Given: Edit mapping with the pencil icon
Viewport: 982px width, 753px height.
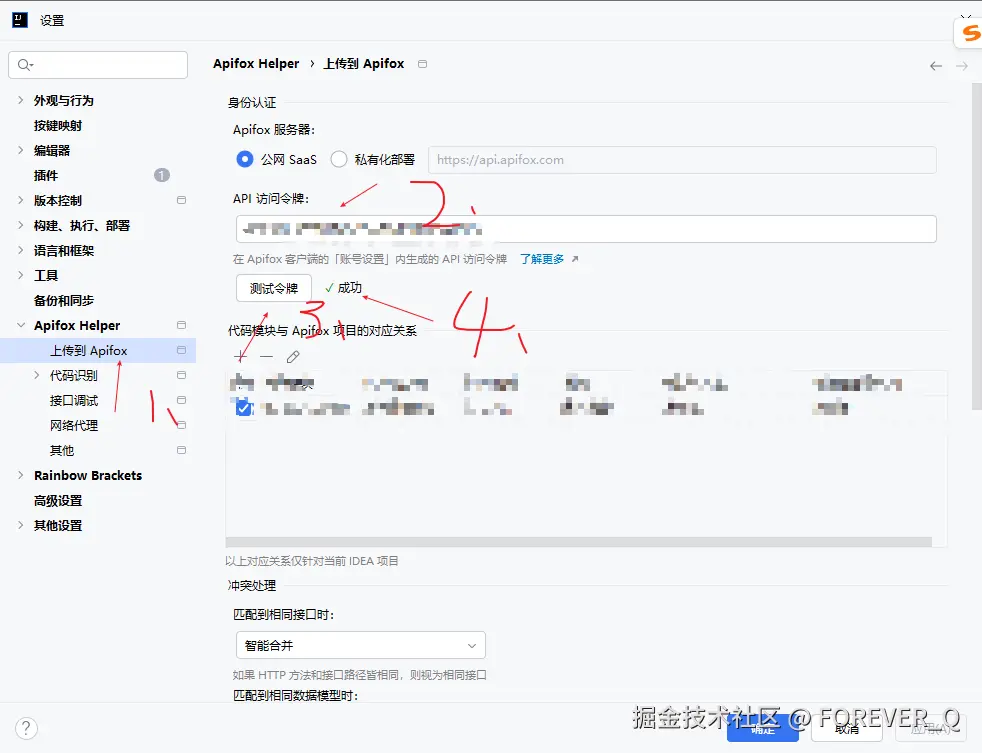Looking at the screenshot, I should (293, 356).
